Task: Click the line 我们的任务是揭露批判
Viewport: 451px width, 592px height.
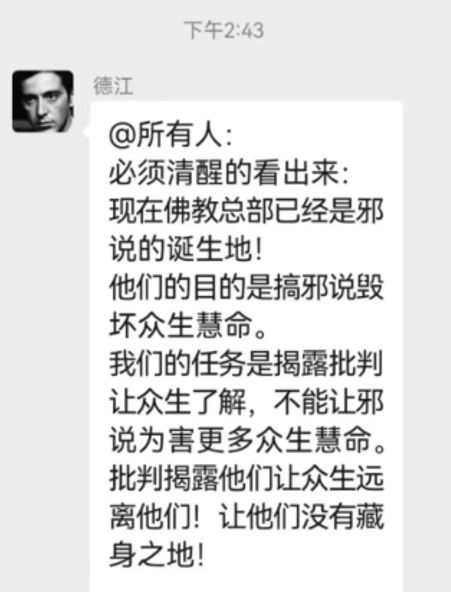Action: click(x=246, y=364)
